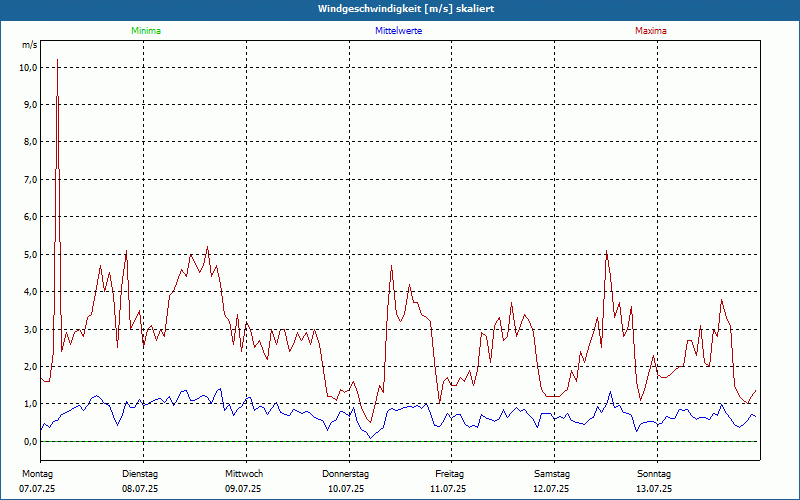The height and width of the screenshot is (500, 800).
Task: Click the Mittwoch day label
Action: (x=244, y=474)
